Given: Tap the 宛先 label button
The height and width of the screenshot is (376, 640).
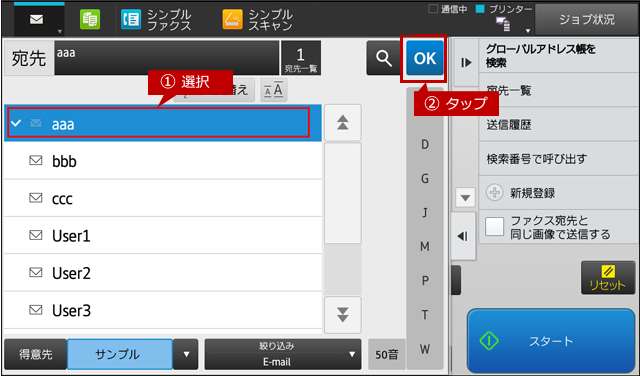Looking at the screenshot, I should [x=29, y=58].
